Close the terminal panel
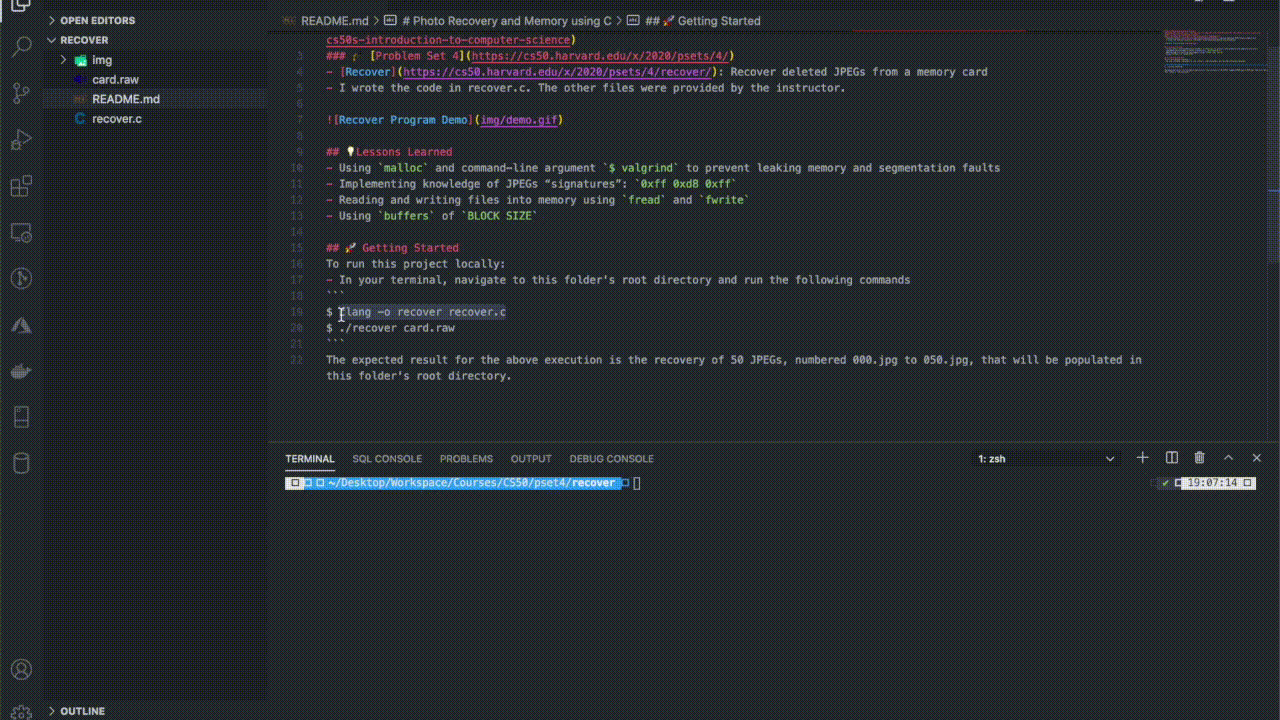The image size is (1280, 720). (x=1257, y=458)
